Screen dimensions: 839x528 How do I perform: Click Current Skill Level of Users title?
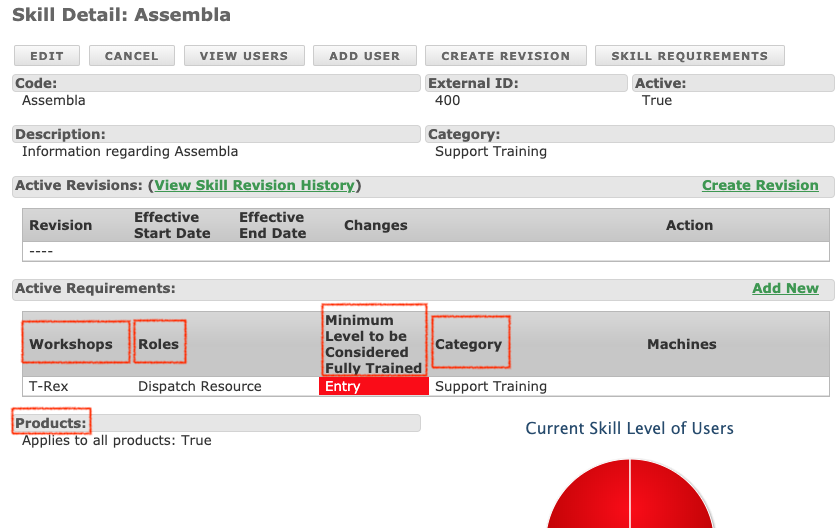(x=629, y=428)
